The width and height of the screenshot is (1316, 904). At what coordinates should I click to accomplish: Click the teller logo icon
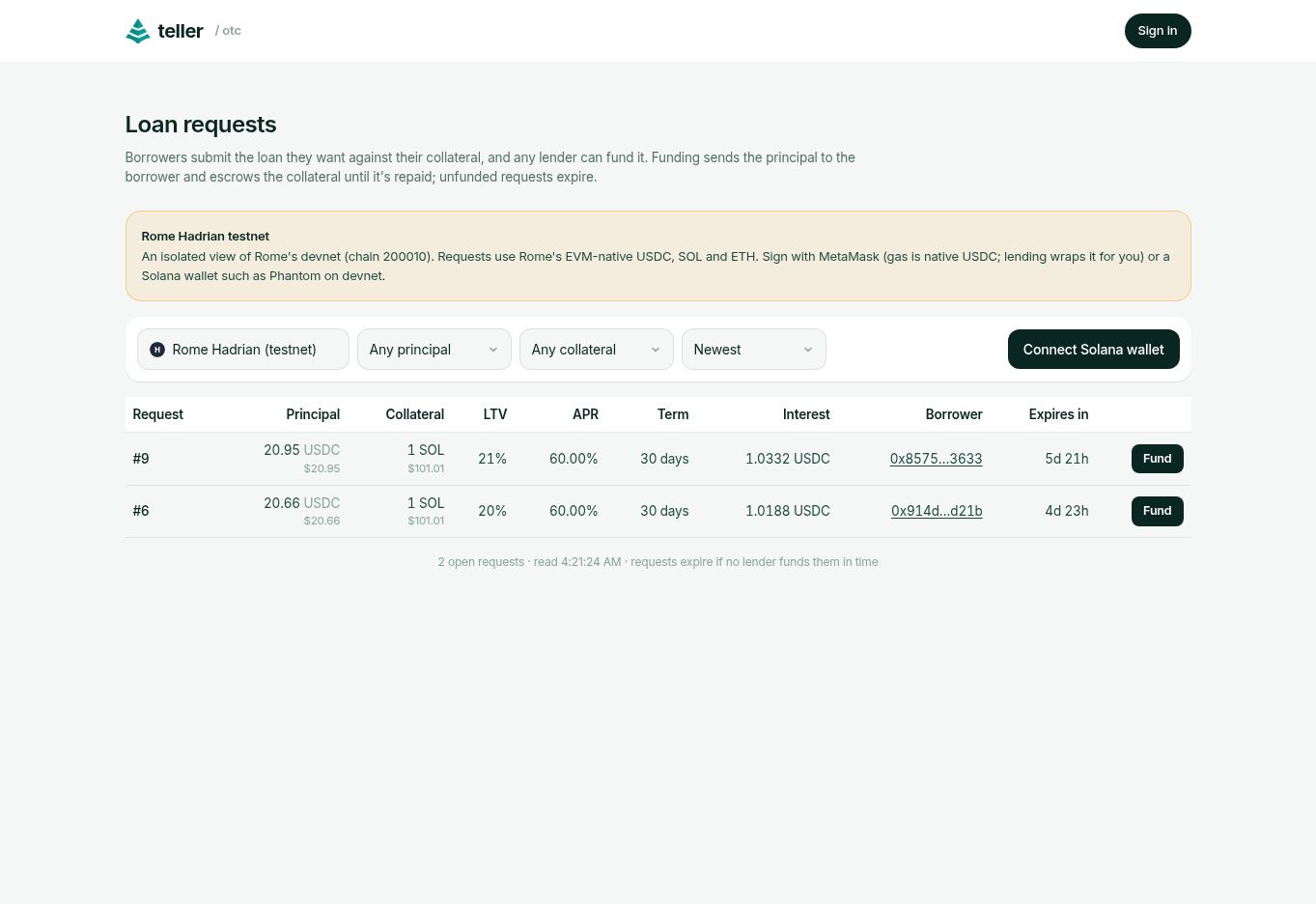(x=138, y=31)
